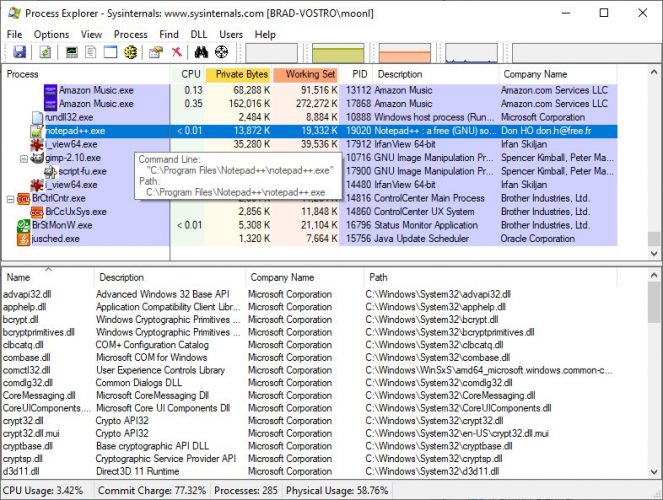Open the System Information graph icon
This screenshot has height=500, width=663.
point(71,52)
